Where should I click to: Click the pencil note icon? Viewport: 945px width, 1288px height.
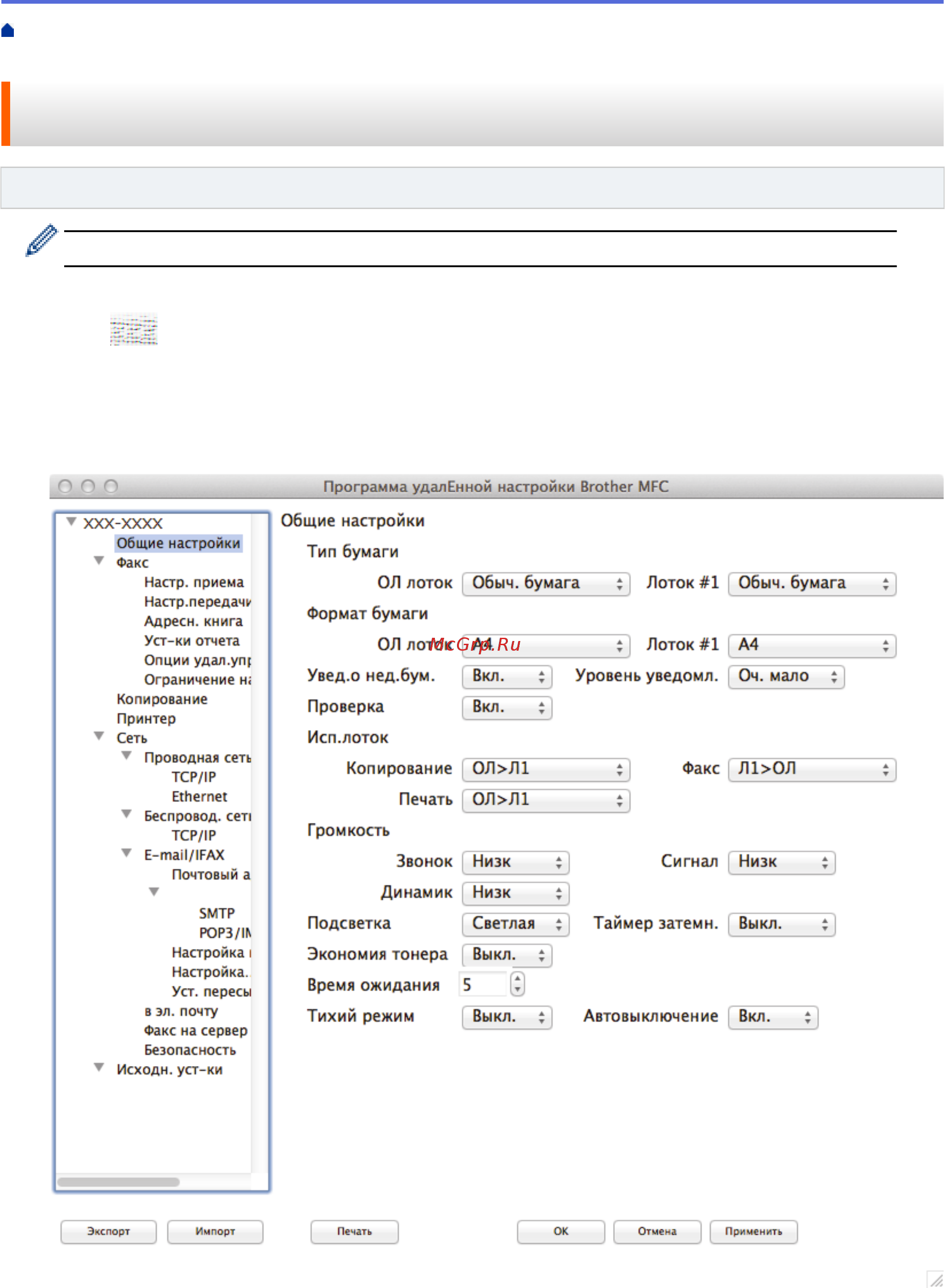(x=41, y=240)
